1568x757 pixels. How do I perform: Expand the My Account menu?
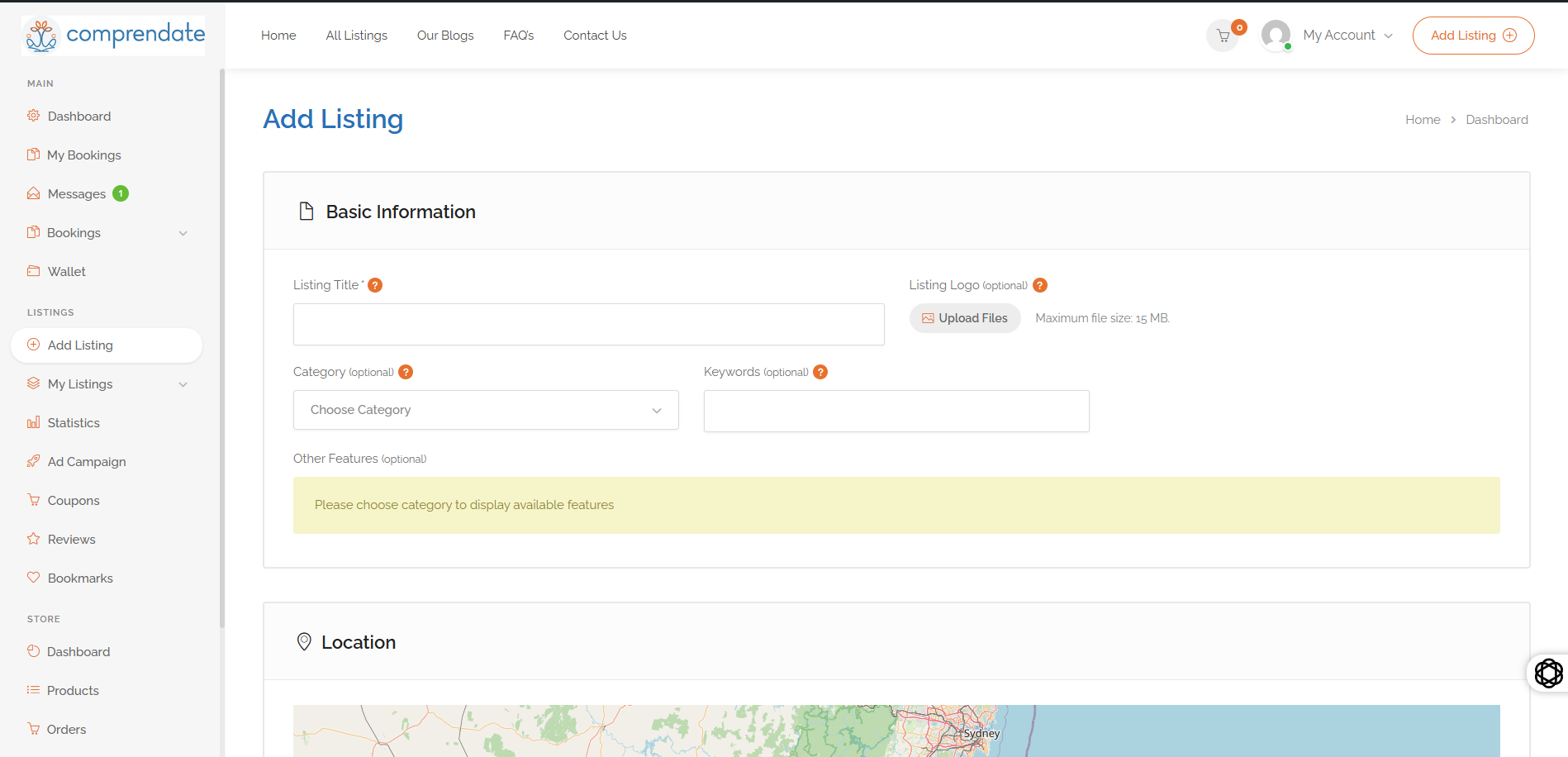point(1347,36)
